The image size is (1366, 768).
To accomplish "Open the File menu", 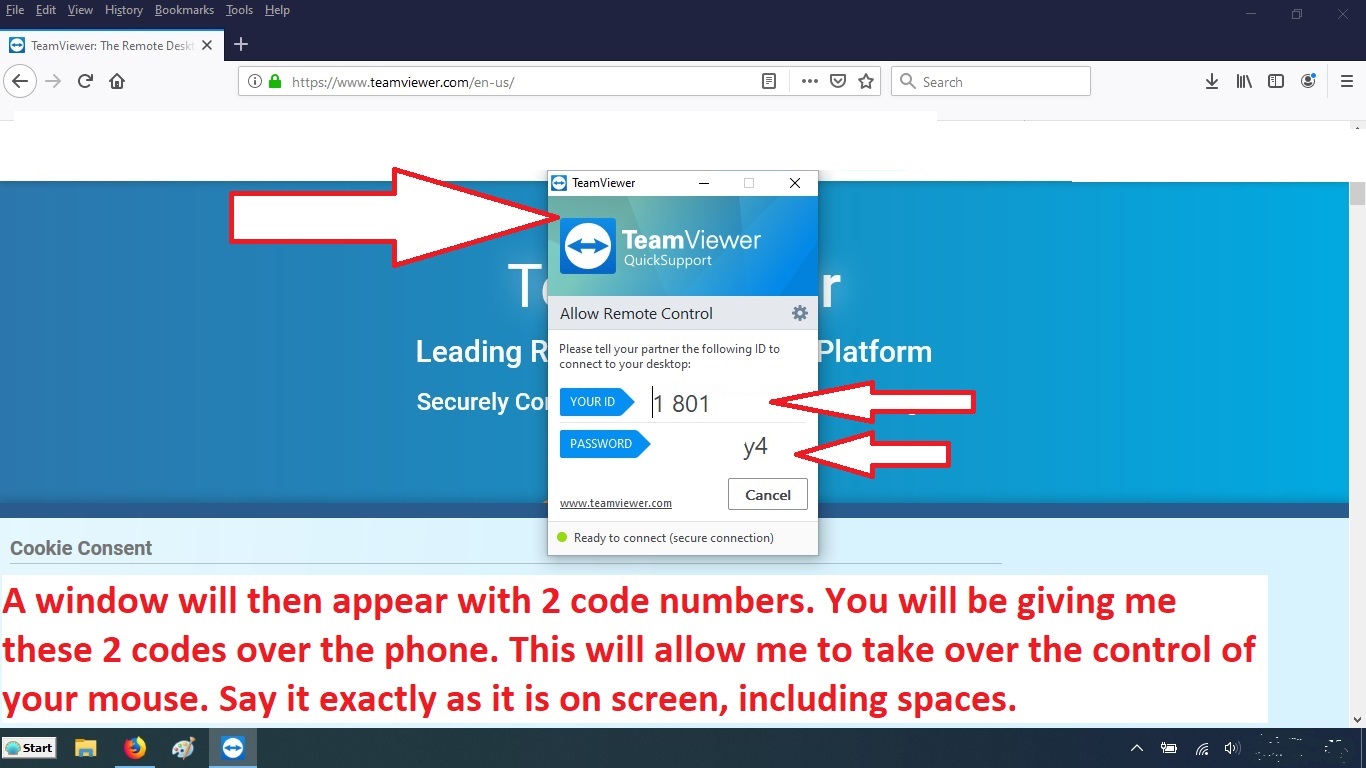I will coord(15,10).
